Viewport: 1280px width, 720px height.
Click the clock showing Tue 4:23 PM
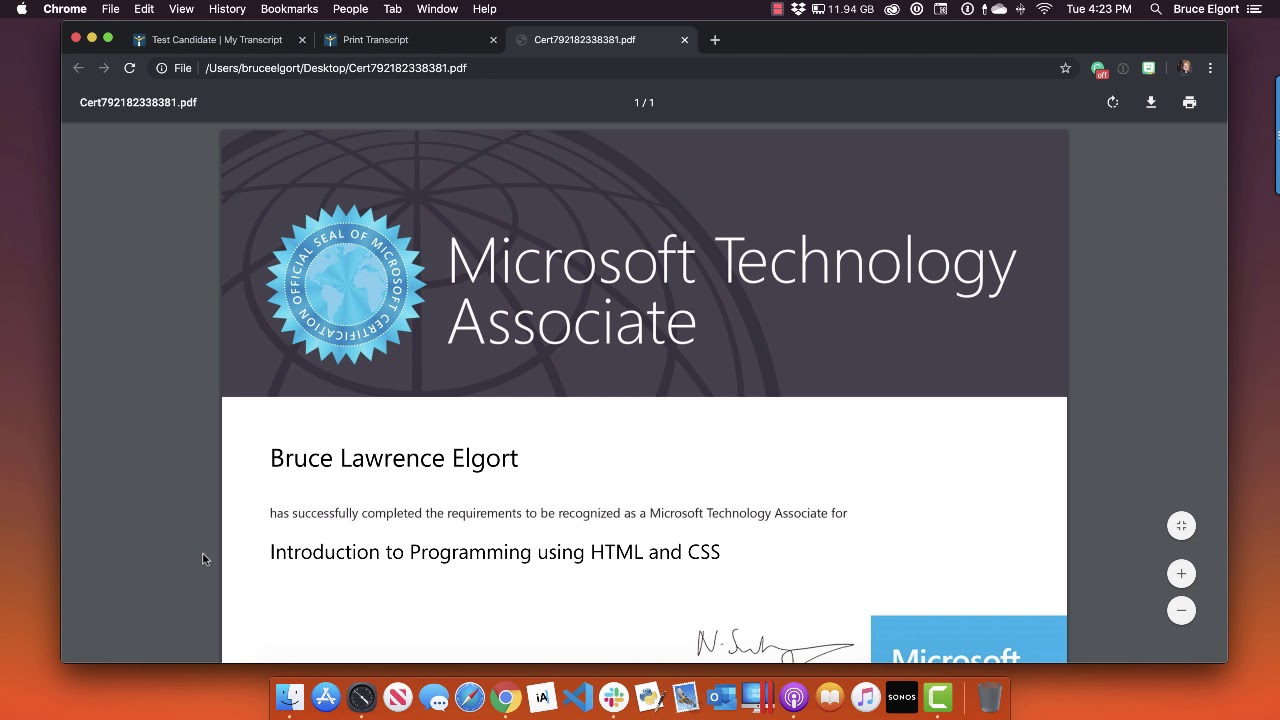1099,9
